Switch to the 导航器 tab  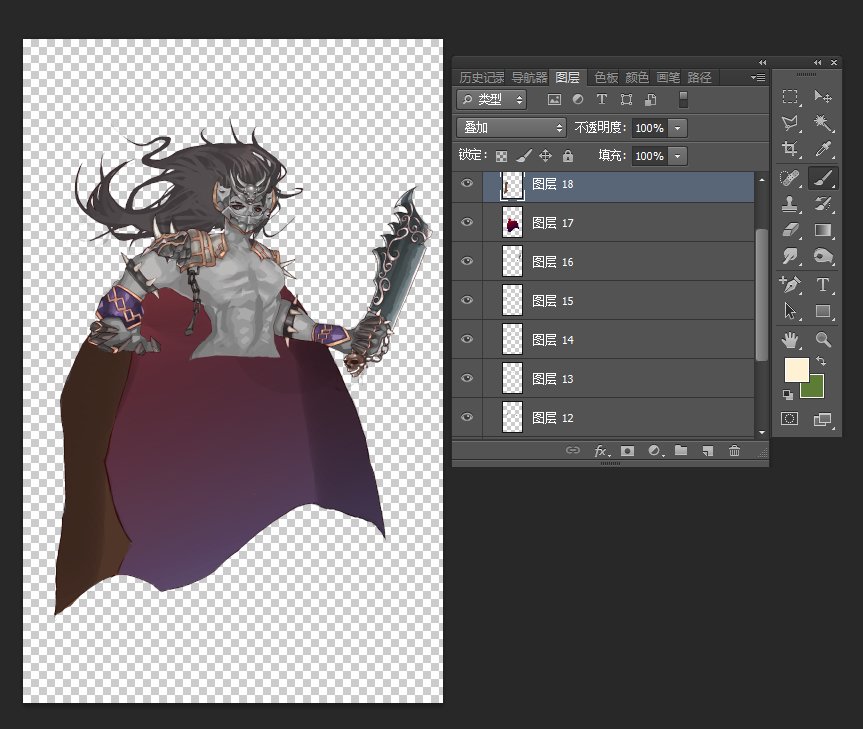[x=529, y=78]
